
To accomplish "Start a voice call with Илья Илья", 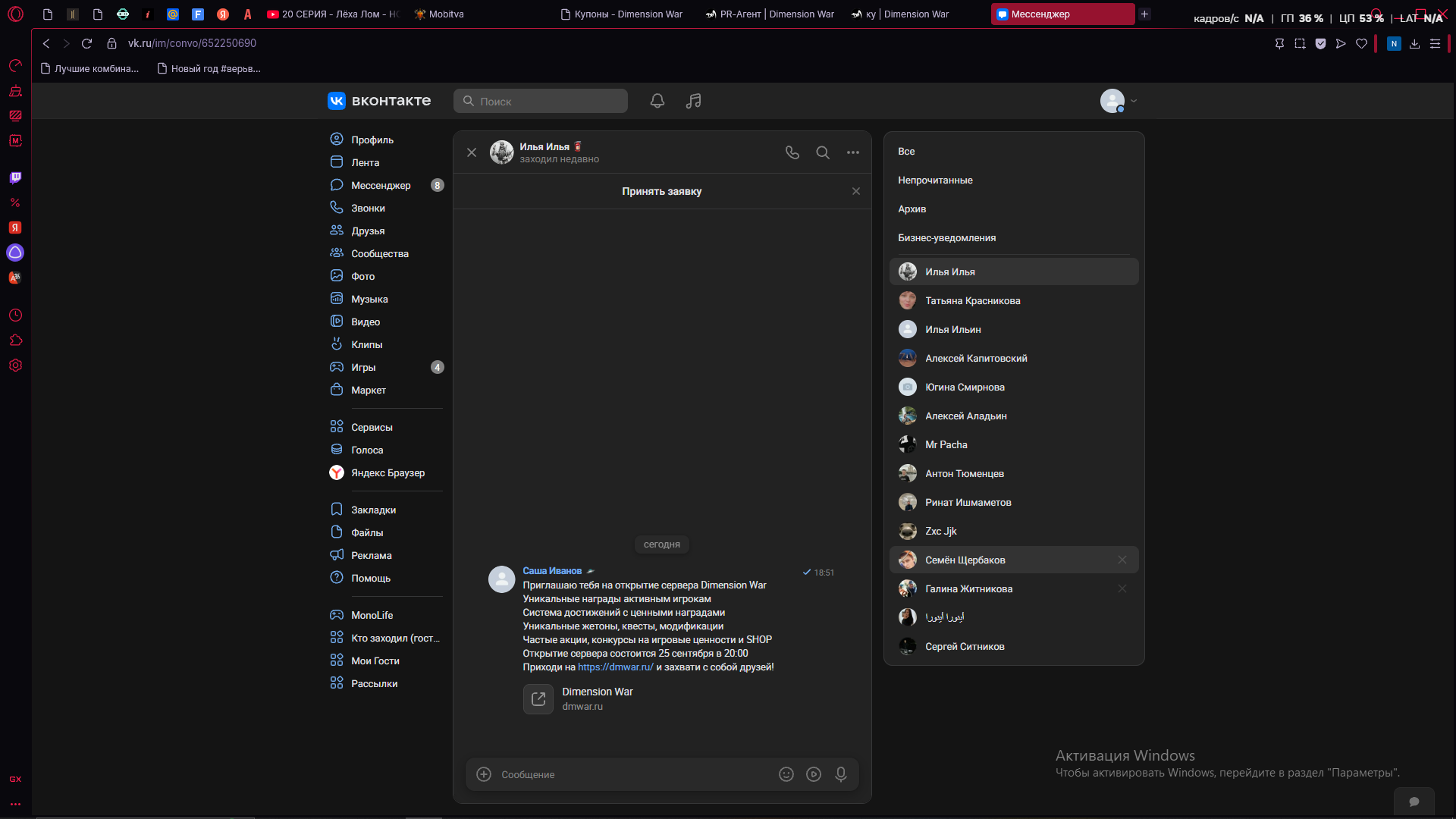I will (x=792, y=152).
